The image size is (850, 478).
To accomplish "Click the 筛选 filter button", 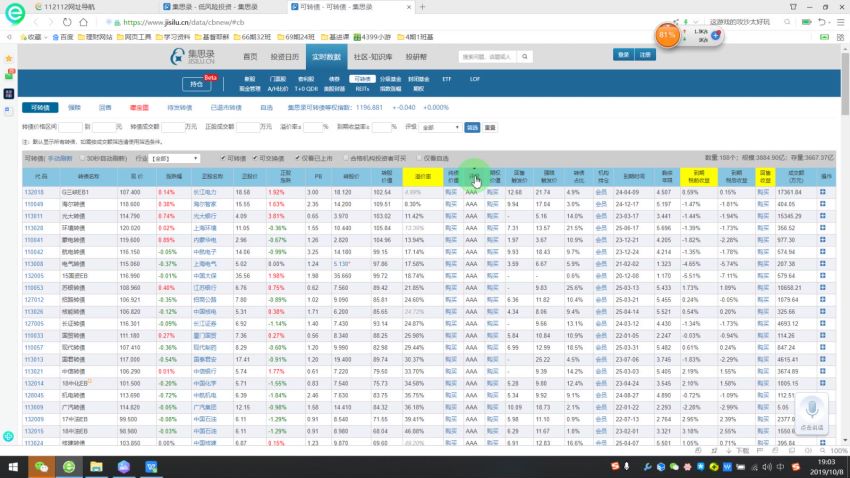I will (472, 127).
